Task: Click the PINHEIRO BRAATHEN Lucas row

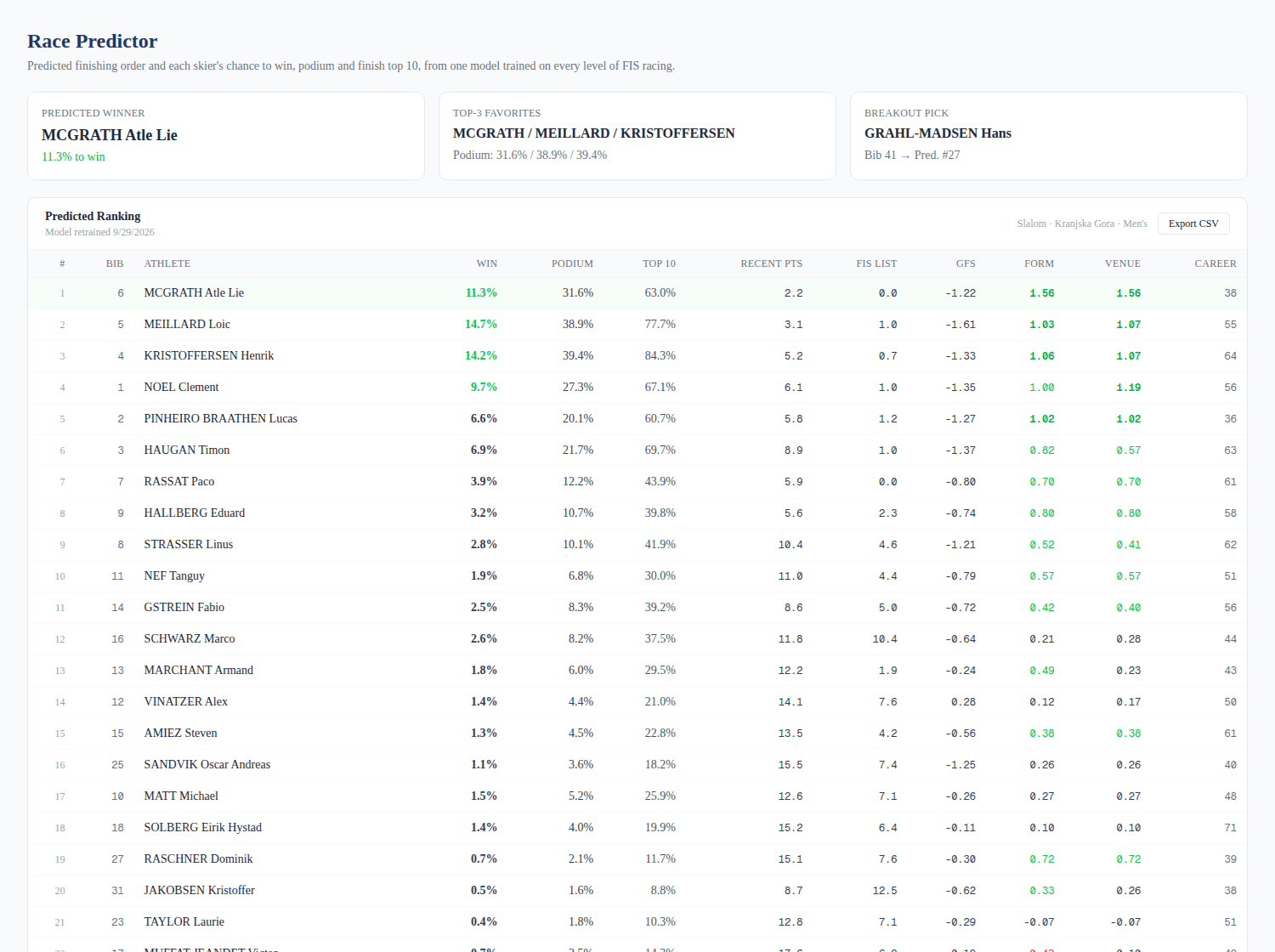Action: coord(637,419)
